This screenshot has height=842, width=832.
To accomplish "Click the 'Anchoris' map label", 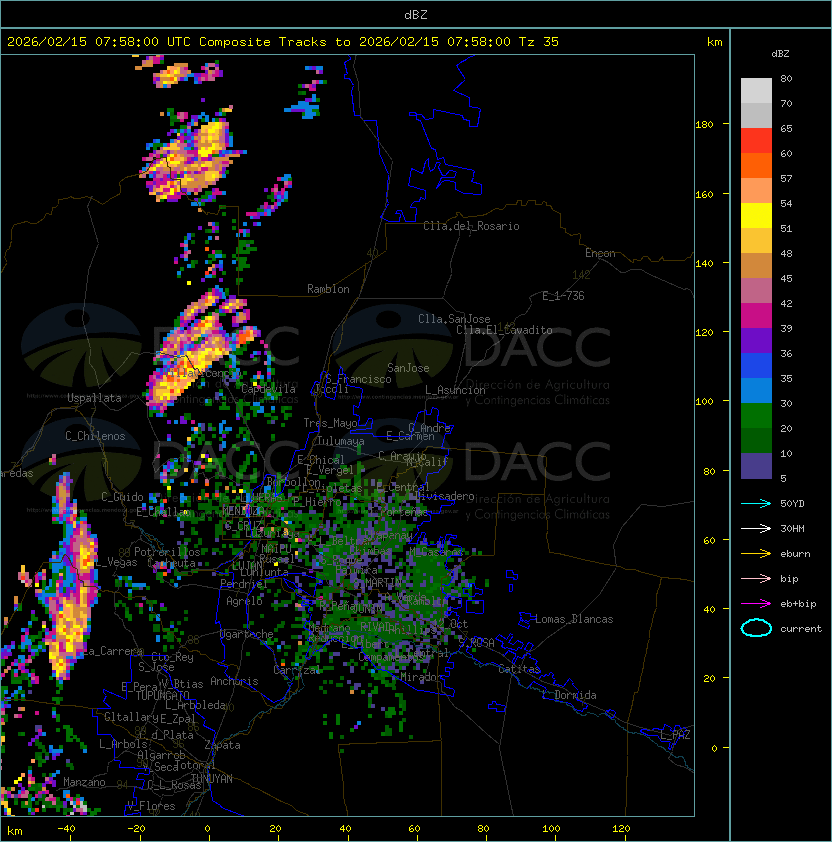I will point(234,681).
